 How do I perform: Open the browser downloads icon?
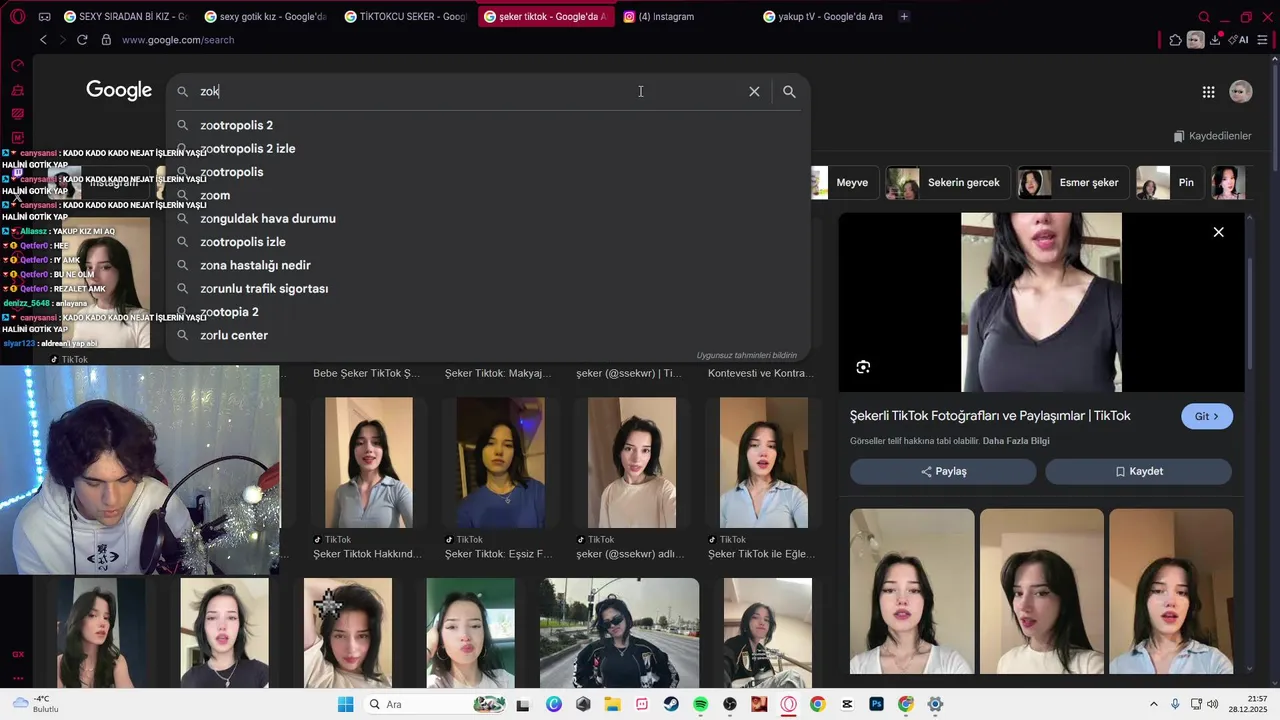(1215, 40)
